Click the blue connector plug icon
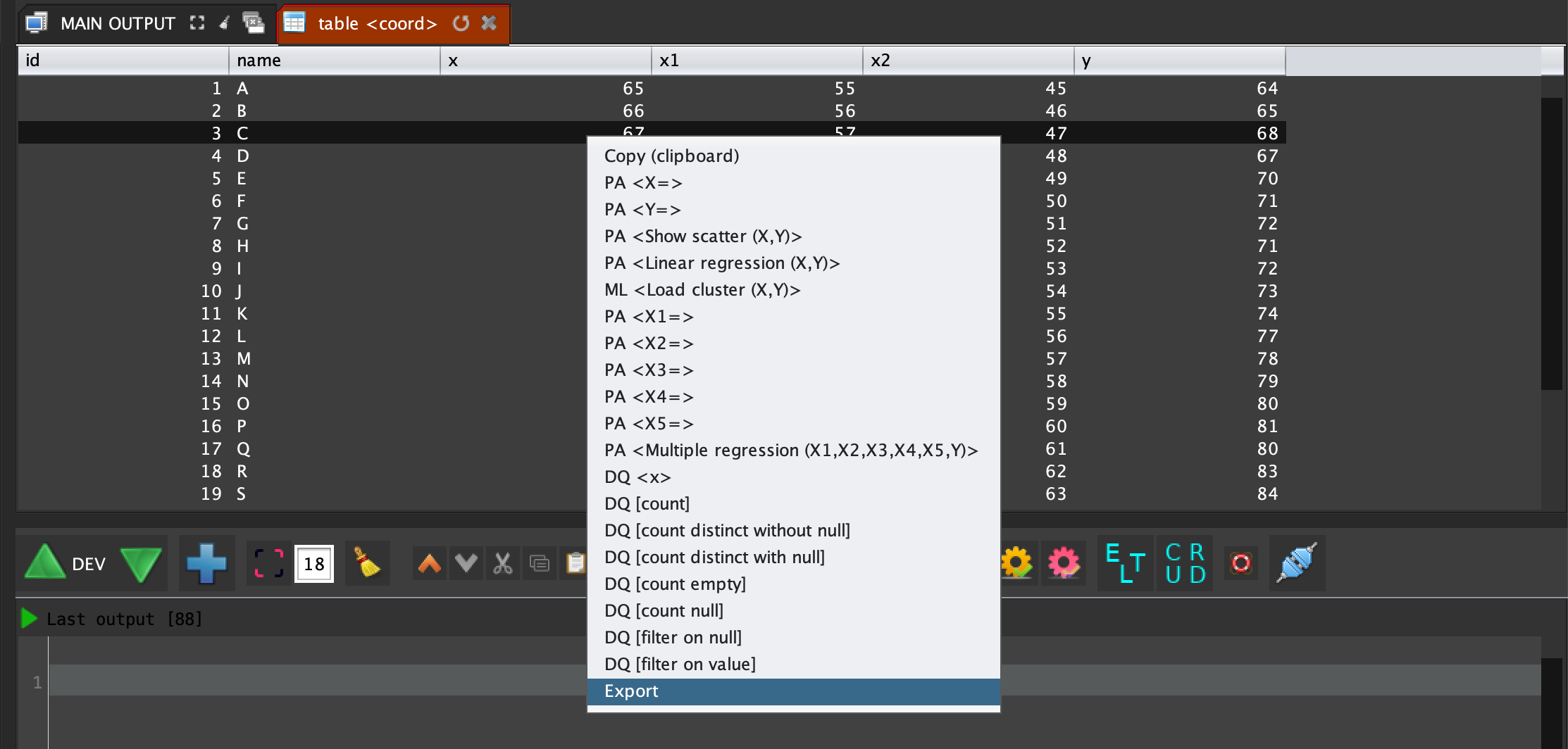1568x749 pixels. point(1296,563)
